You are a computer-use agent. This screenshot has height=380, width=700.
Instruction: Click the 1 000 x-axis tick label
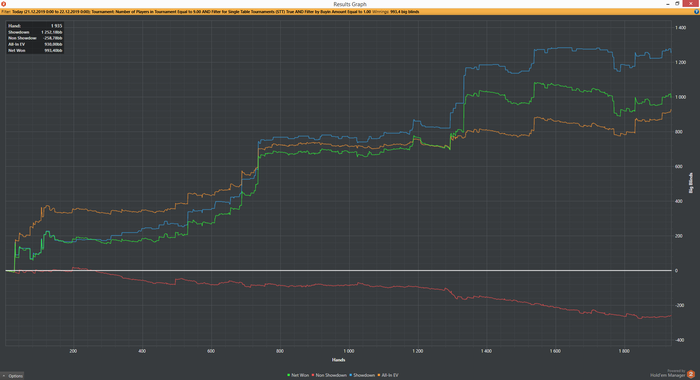(x=349, y=351)
